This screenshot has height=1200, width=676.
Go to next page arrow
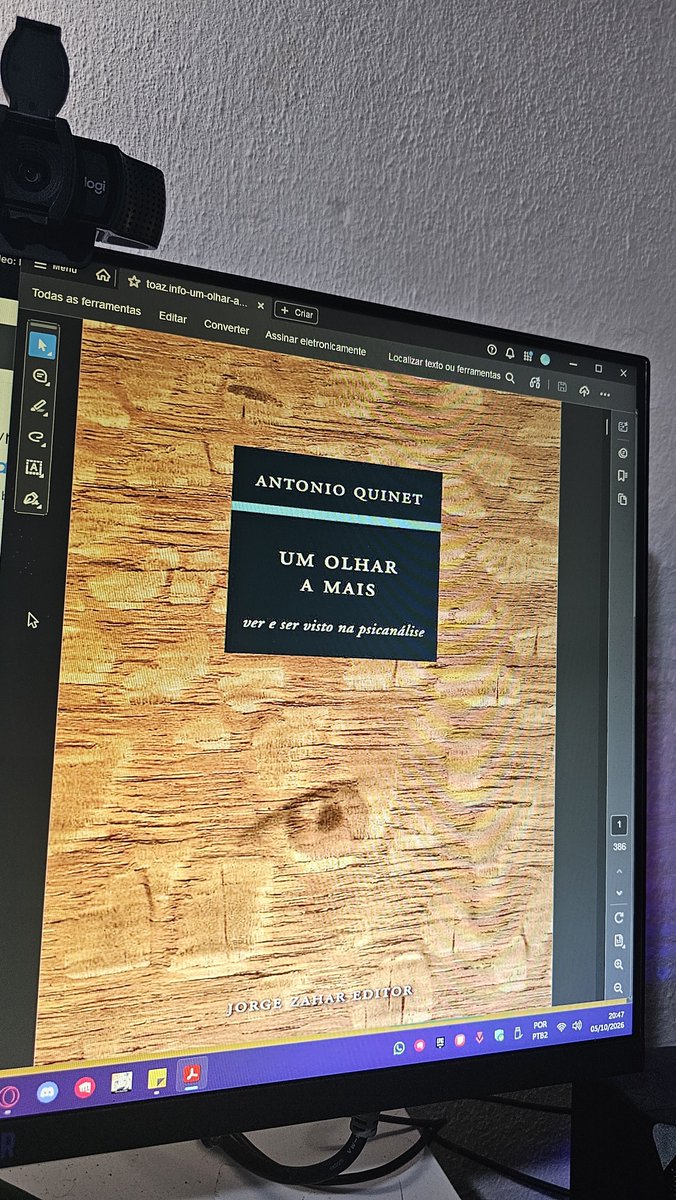pyautogui.click(x=619, y=893)
